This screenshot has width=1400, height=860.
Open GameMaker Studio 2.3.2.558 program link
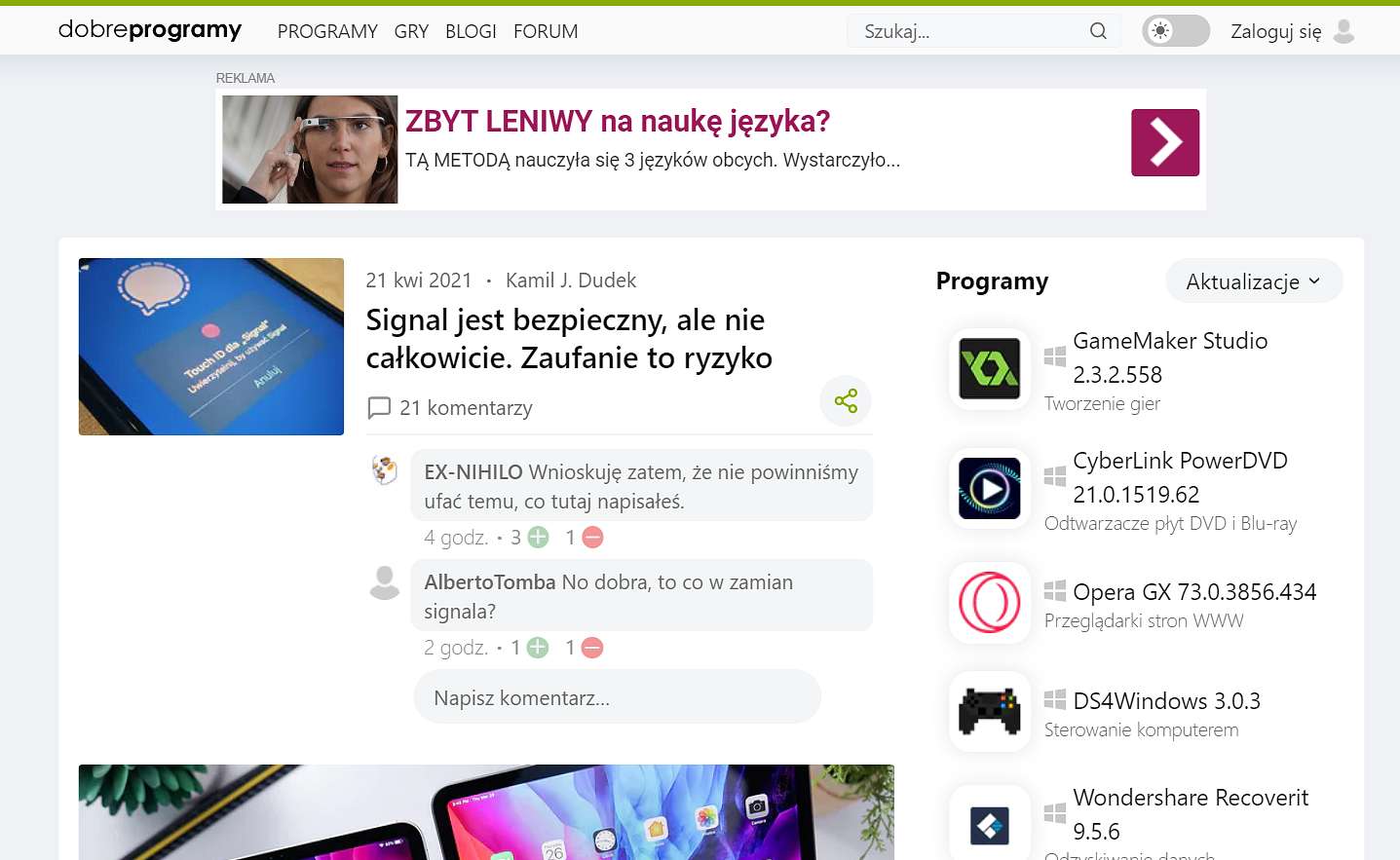(x=1169, y=357)
